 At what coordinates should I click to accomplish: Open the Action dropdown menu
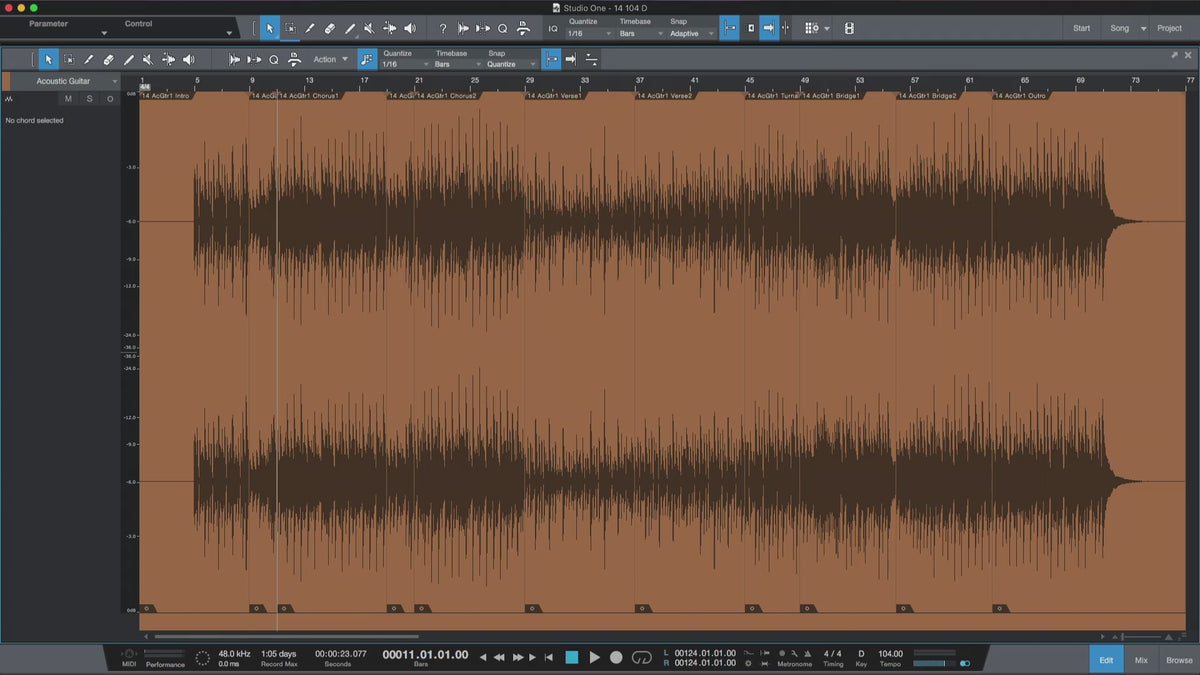point(331,60)
